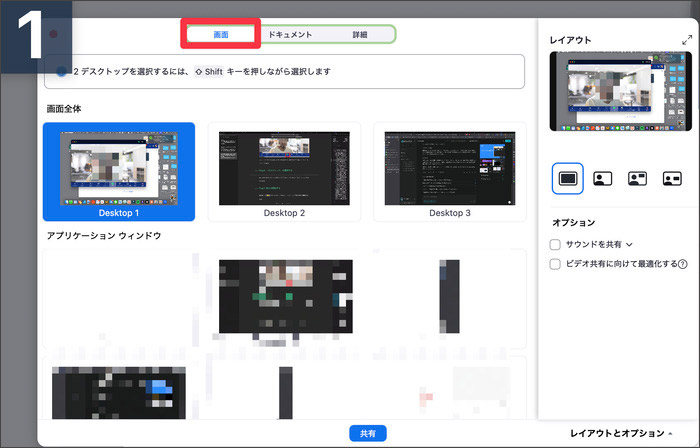The height and width of the screenshot is (448, 700).
Task: Go to the 詳細 tab
Action: pyautogui.click(x=360, y=34)
